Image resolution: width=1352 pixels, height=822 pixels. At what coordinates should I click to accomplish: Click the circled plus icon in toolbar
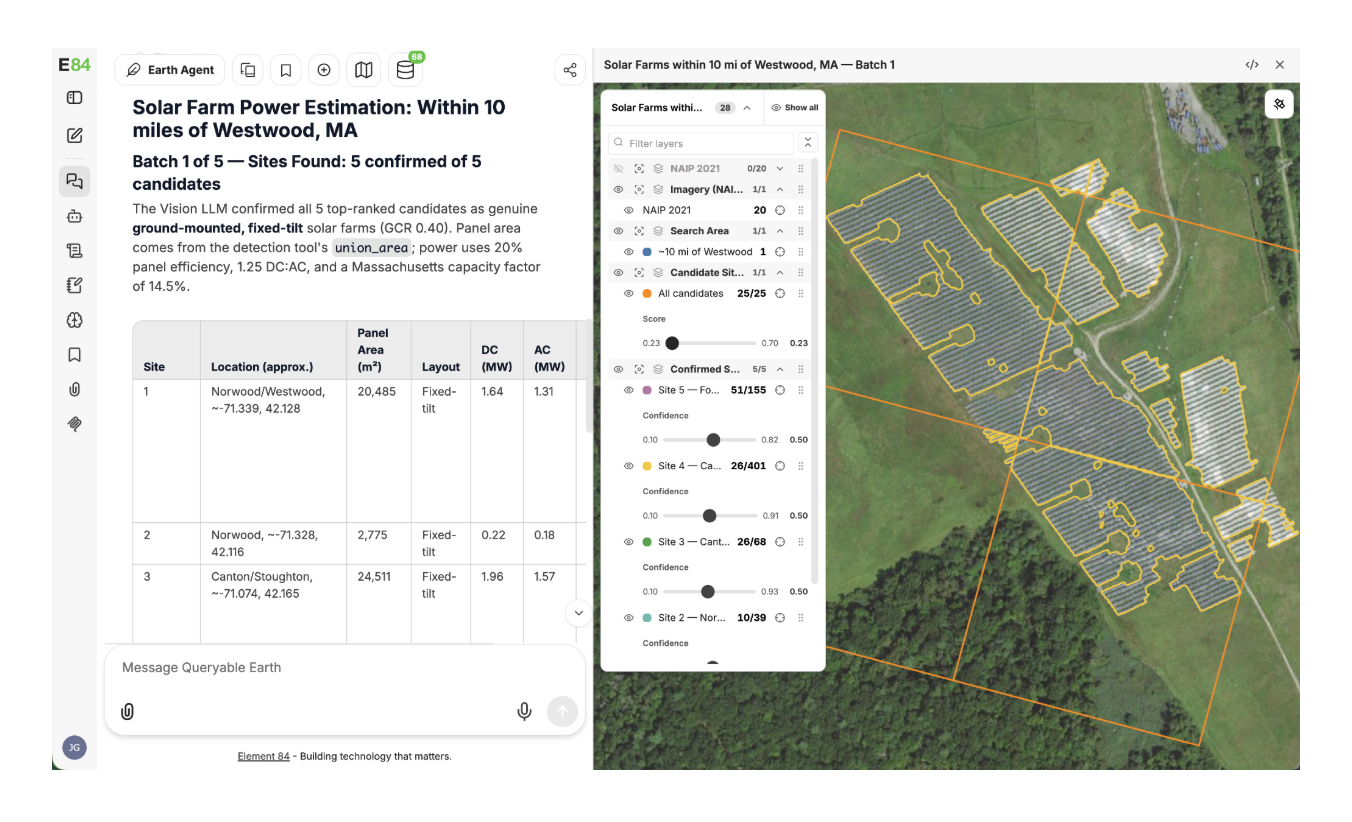[x=324, y=70]
